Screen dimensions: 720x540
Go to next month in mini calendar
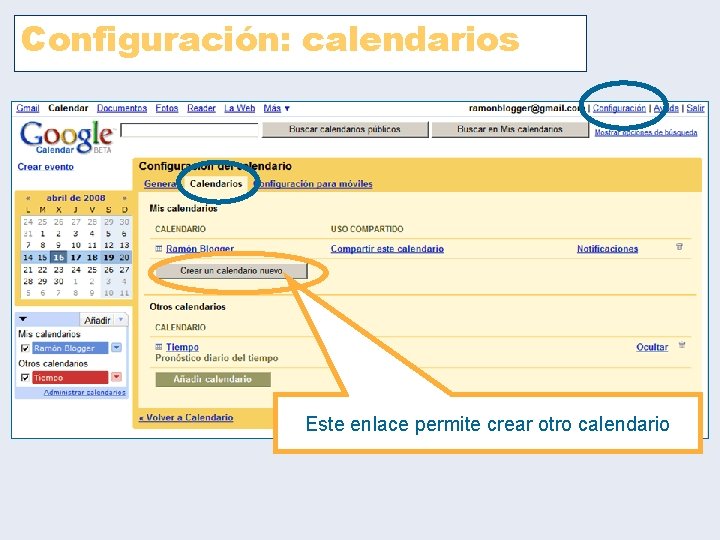click(x=124, y=198)
